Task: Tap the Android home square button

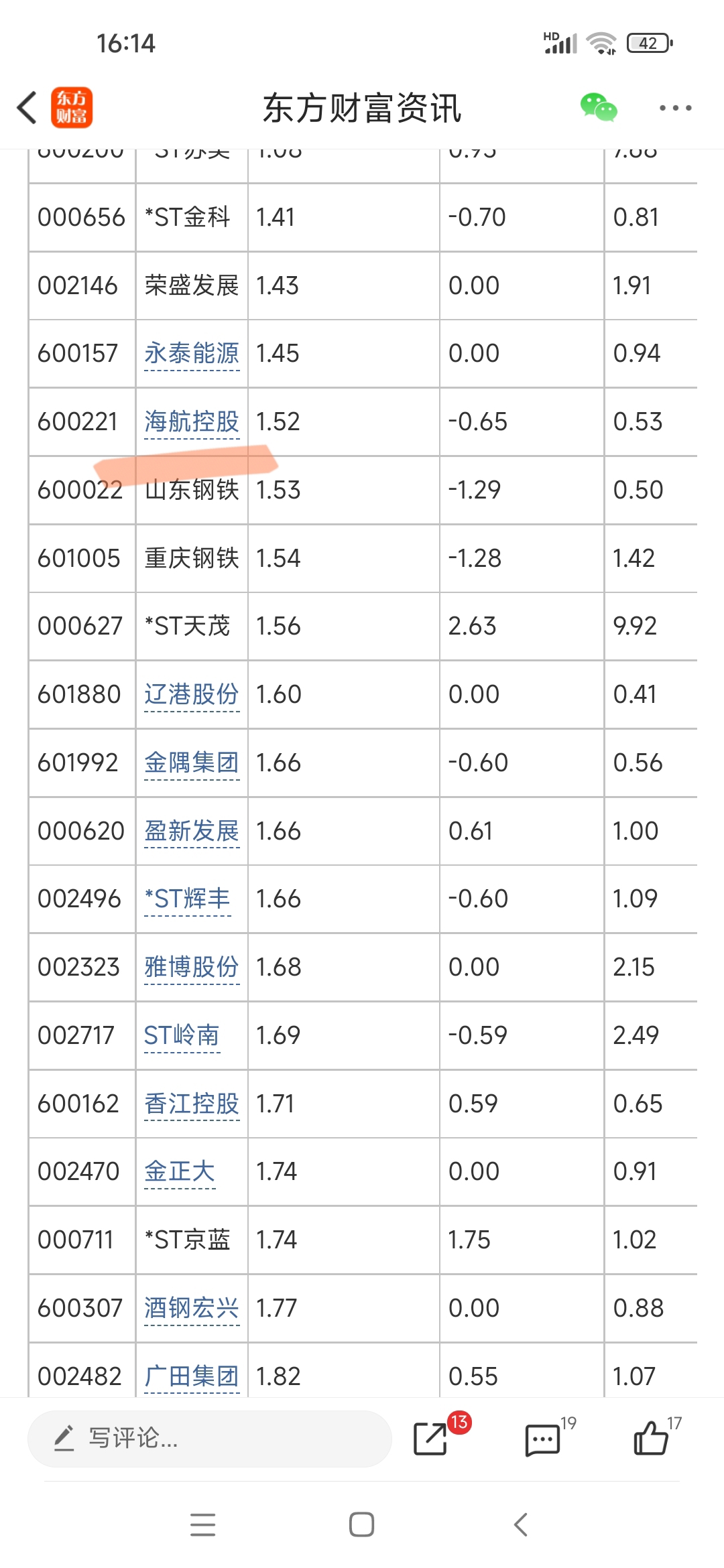Action: point(362,1524)
